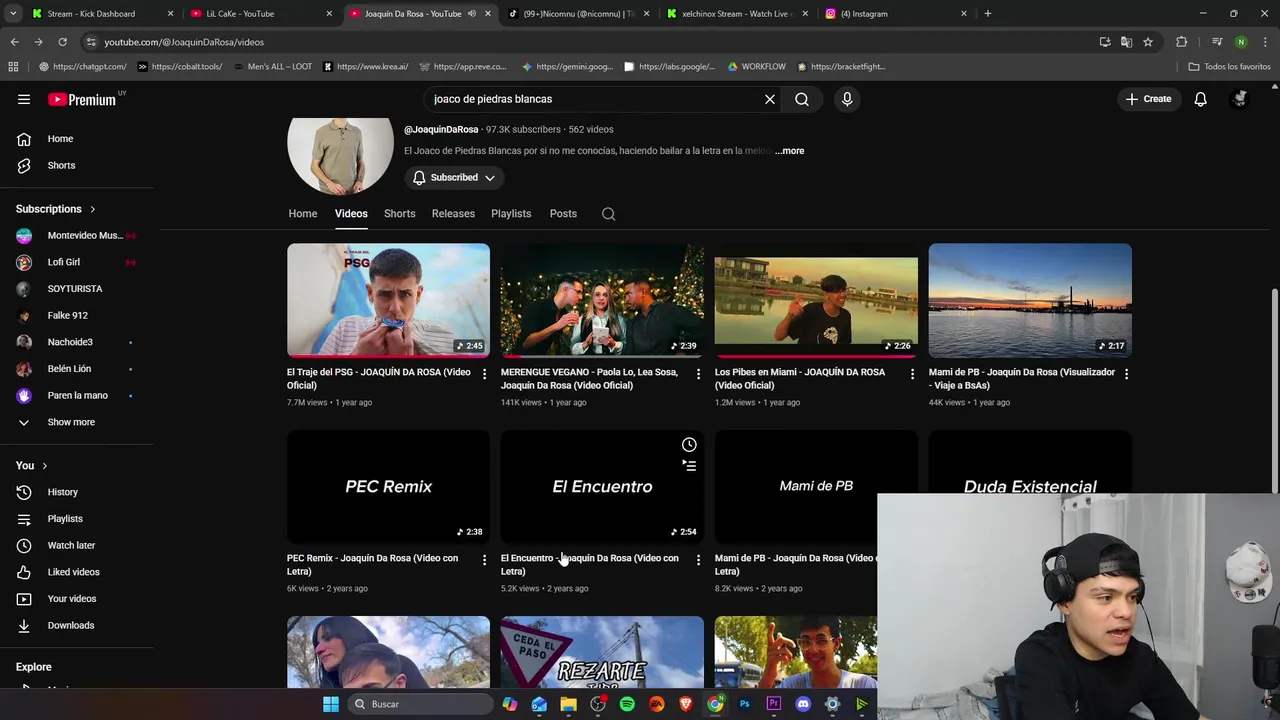Click the Create button
This screenshot has width=1280, height=720.
[x=1148, y=99]
